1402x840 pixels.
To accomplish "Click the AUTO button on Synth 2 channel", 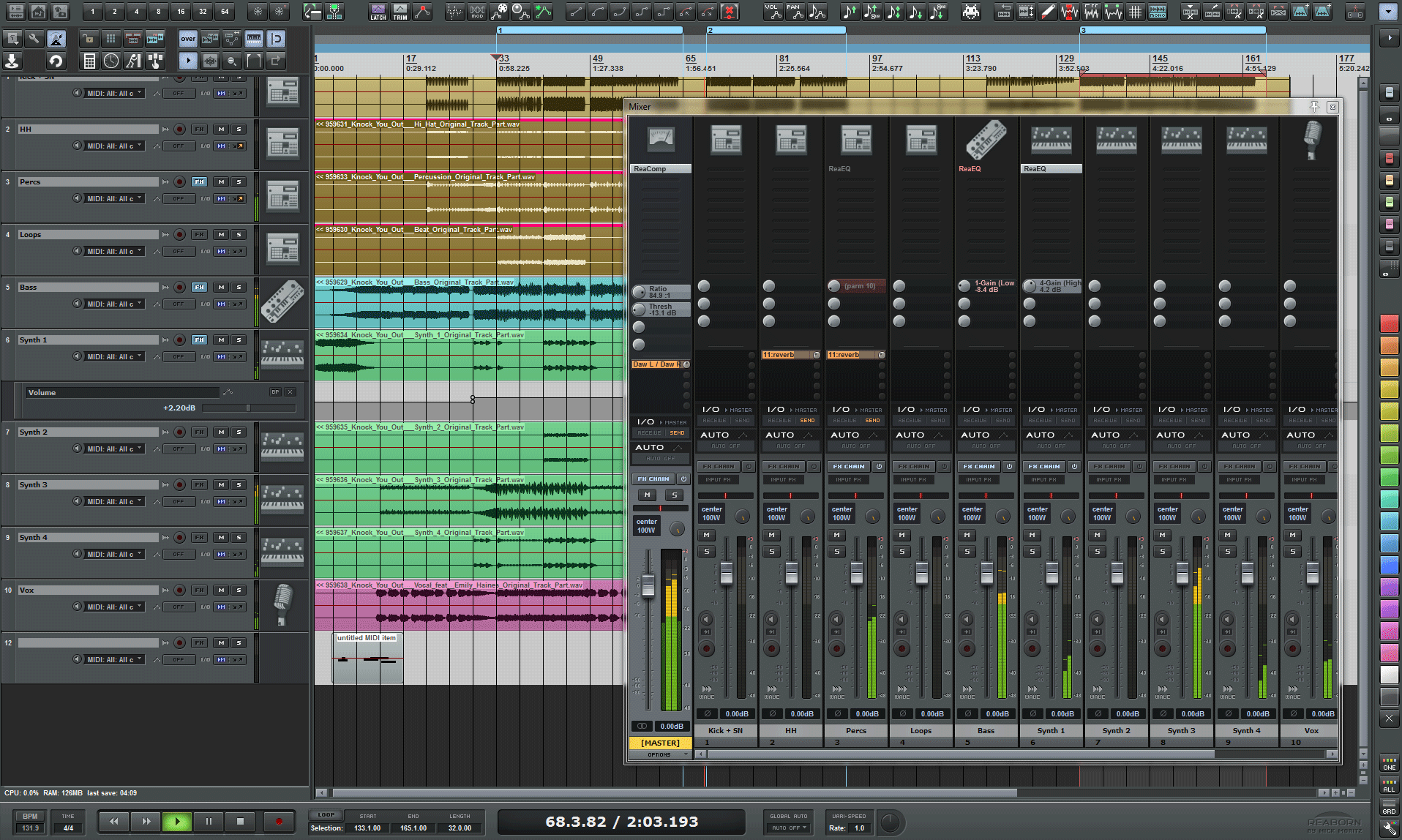I will click(x=1106, y=435).
